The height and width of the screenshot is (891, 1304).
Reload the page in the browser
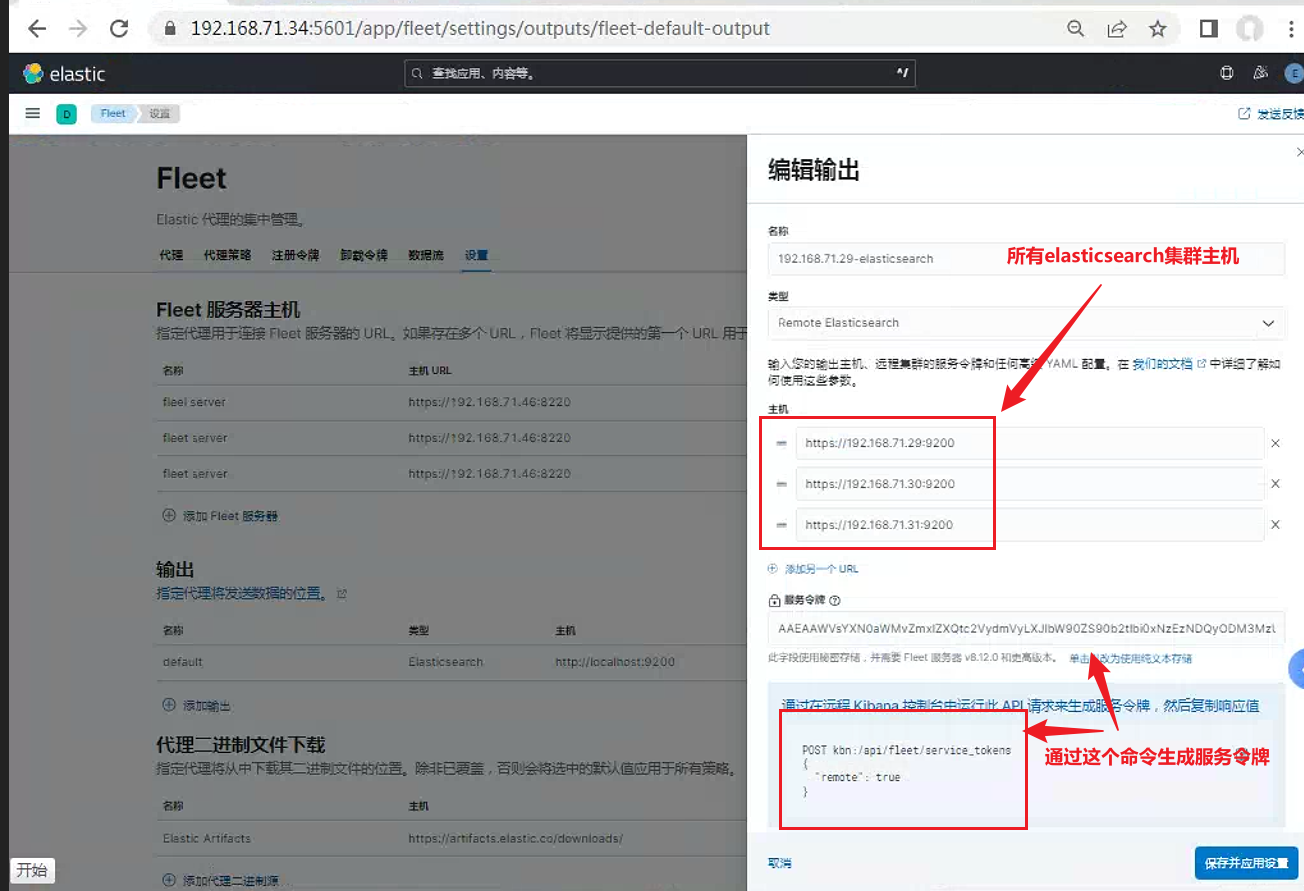click(119, 29)
